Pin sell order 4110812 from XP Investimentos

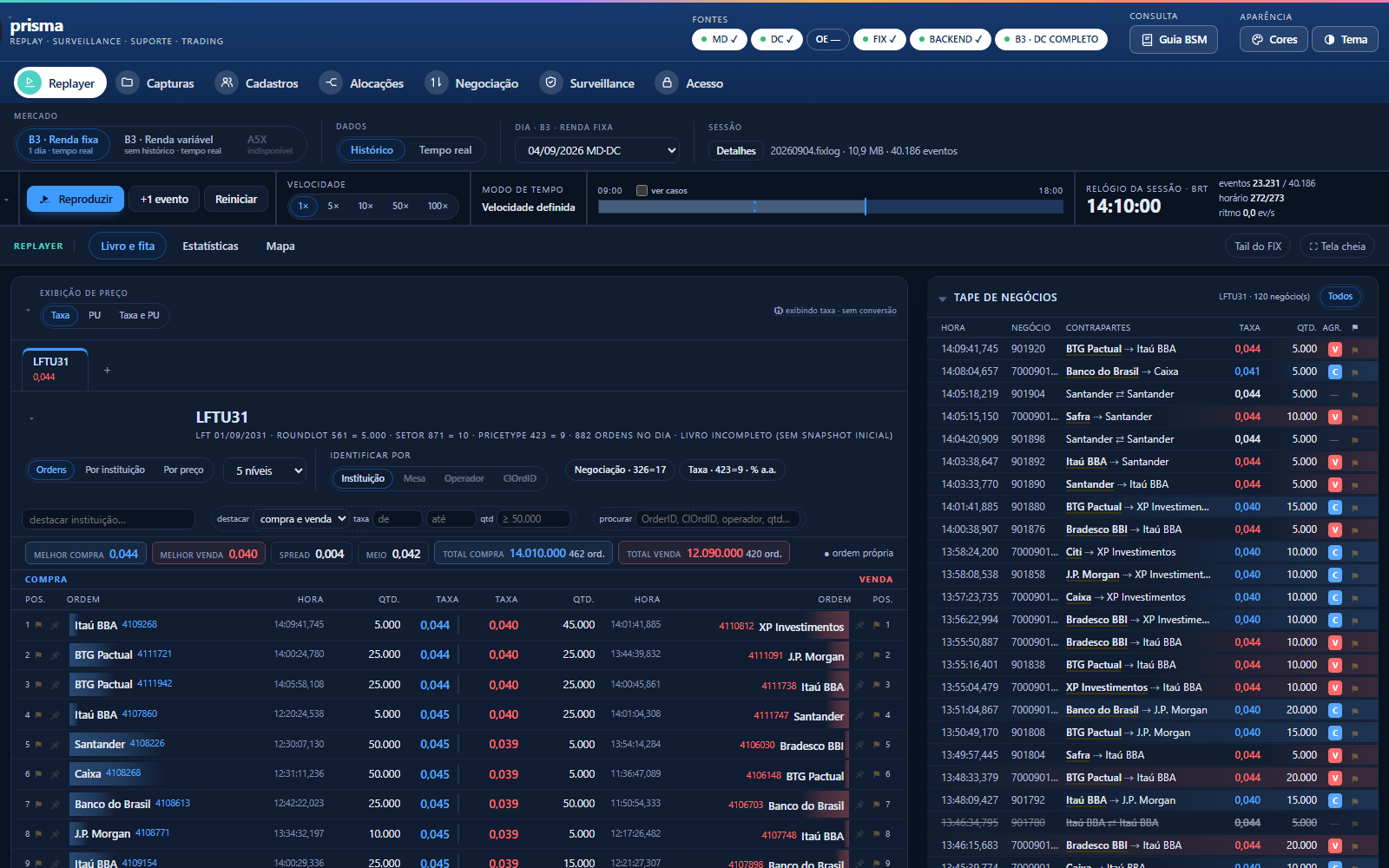coord(859,625)
